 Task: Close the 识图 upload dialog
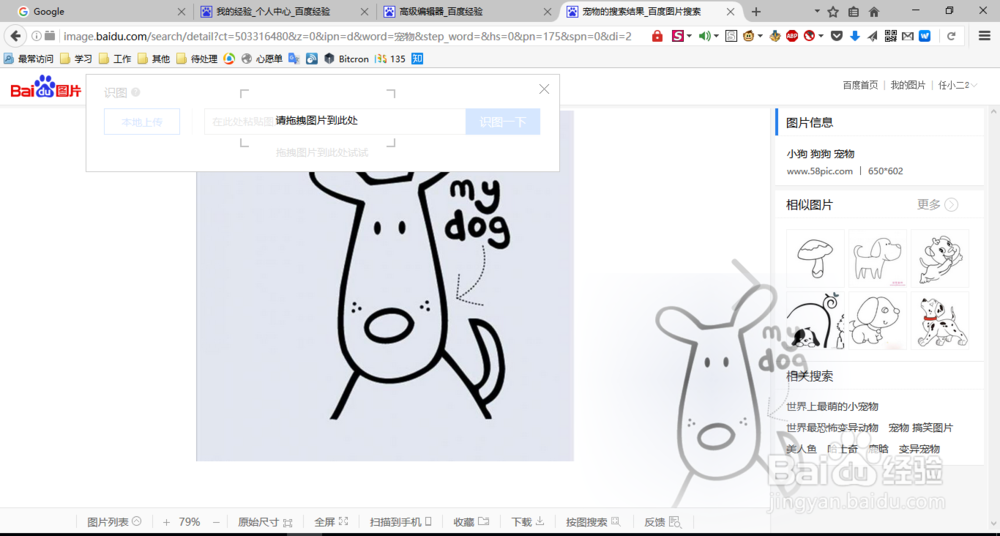544,89
